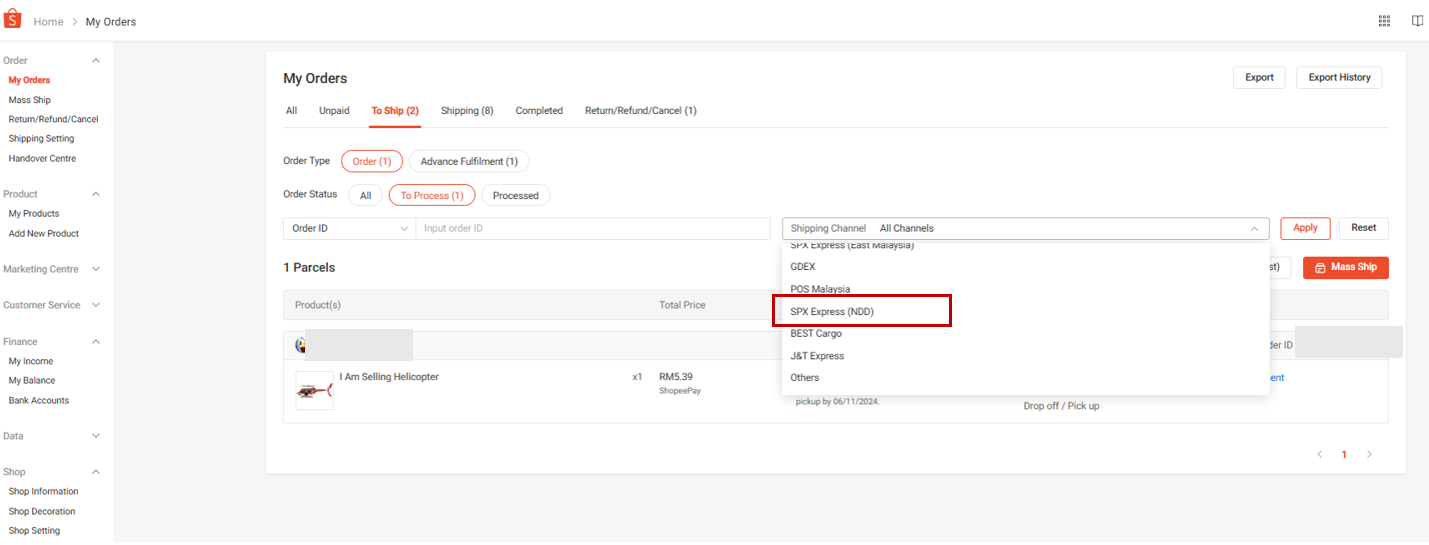Image resolution: width=1429 pixels, height=545 pixels.
Task: Click the Mass Ship button
Action: pos(1345,268)
